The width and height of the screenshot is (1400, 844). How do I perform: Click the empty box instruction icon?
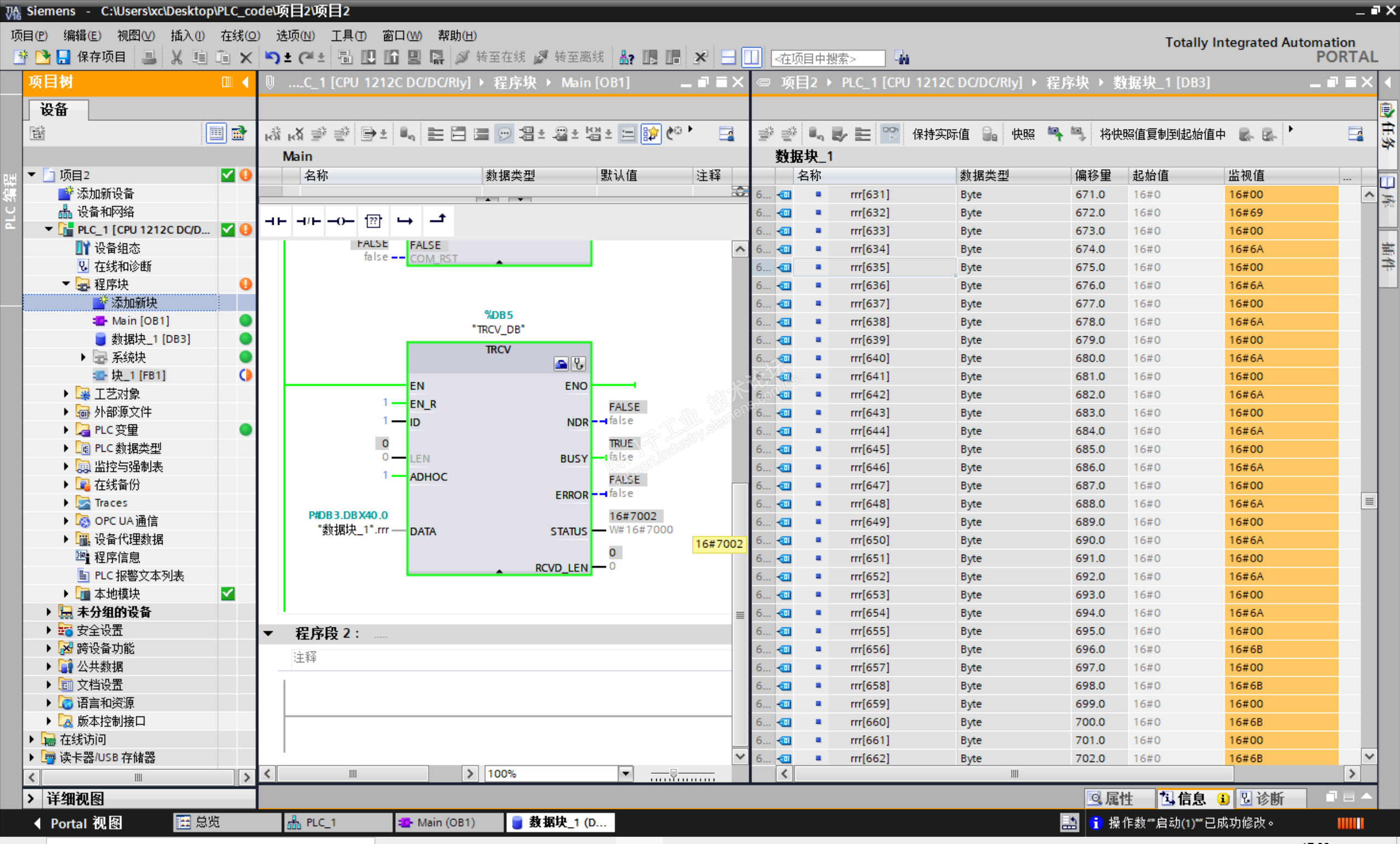[373, 221]
